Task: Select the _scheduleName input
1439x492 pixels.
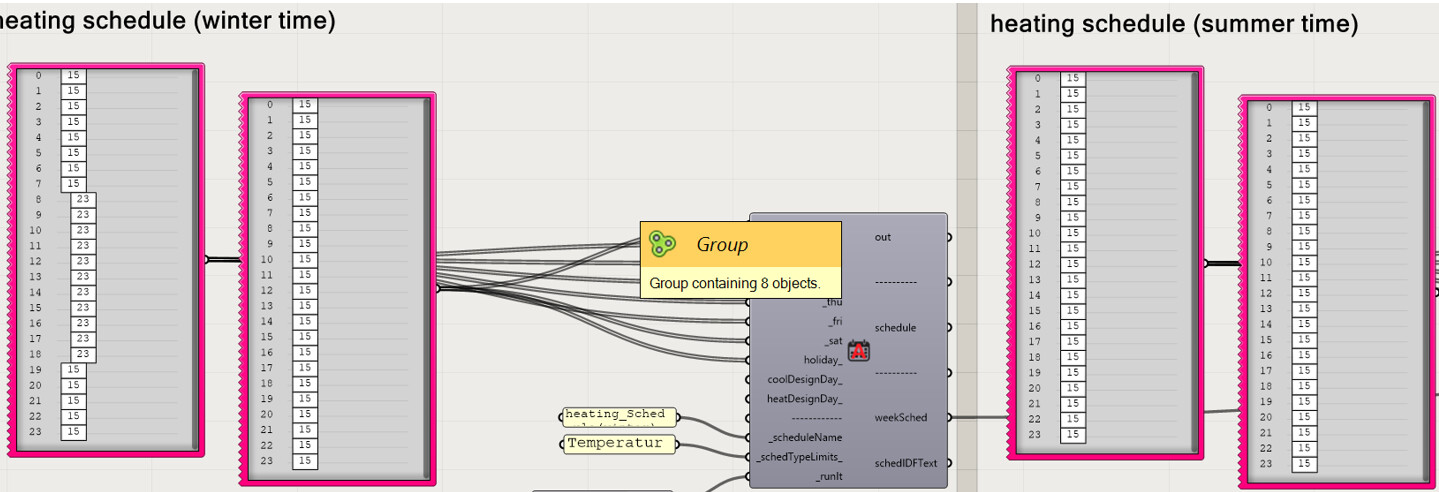Action: tap(804, 437)
